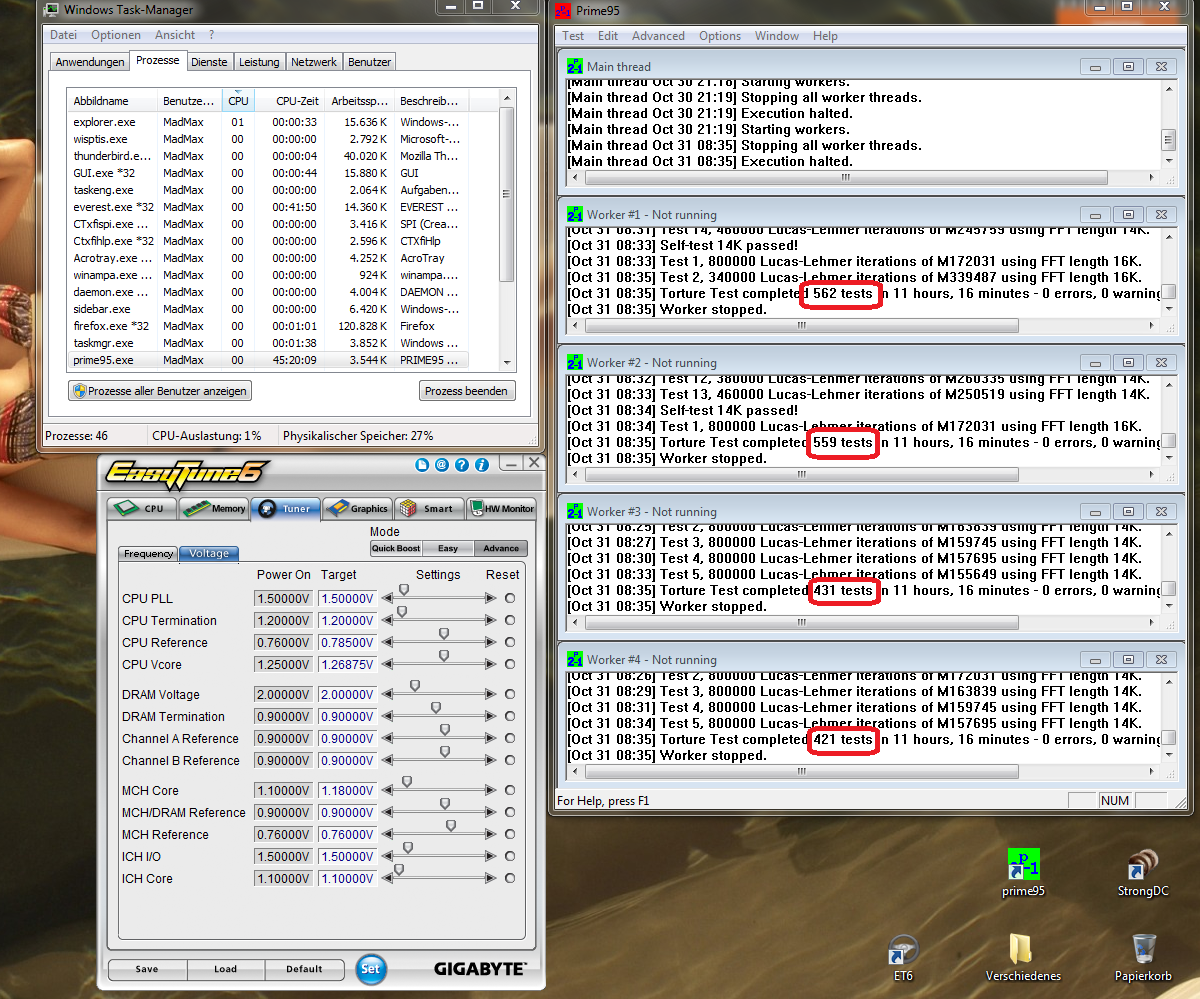Viewport: 1200px width, 999px height.
Task: Sort processes by the Abbildname column header
Action: coord(113,100)
